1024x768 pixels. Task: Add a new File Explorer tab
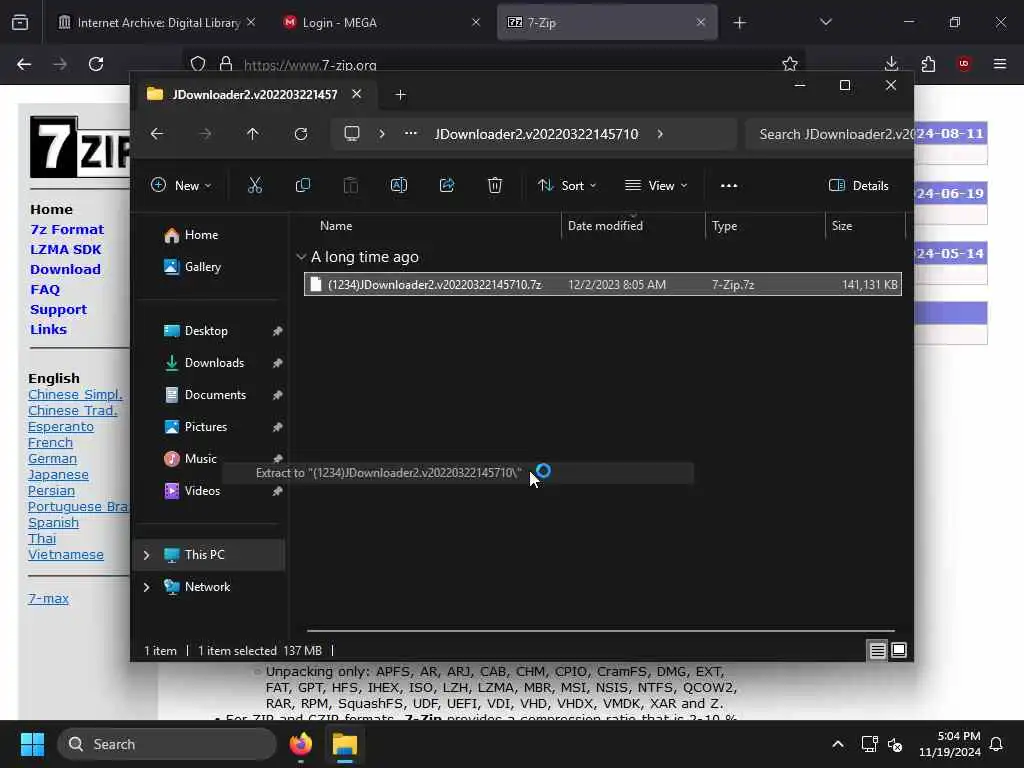pyautogui.click(x=400, y=95)
